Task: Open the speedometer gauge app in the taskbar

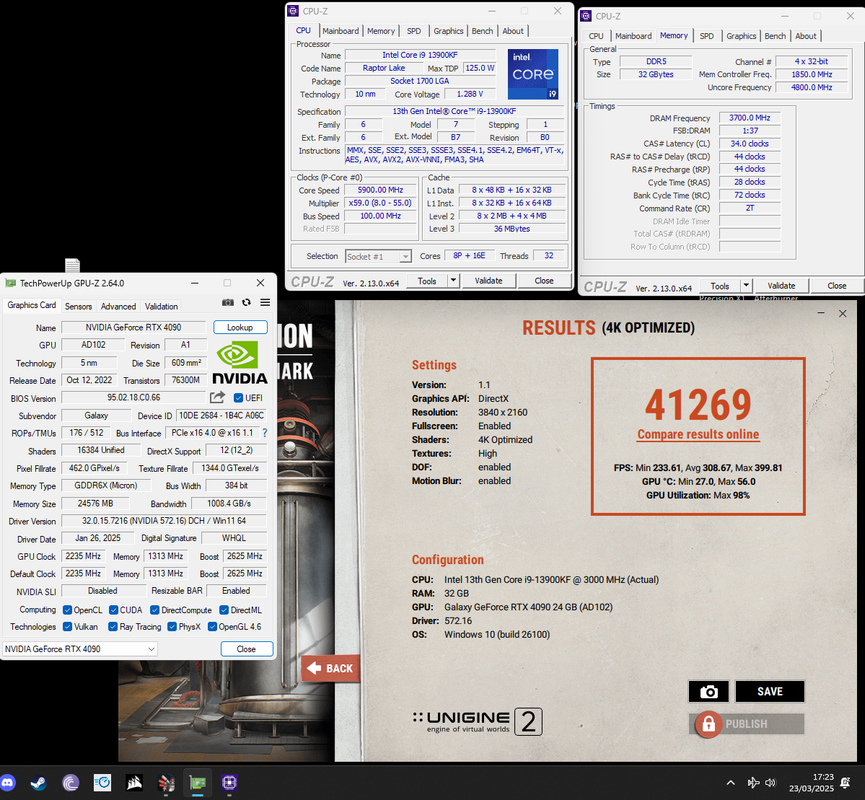Action: [103, 782]
